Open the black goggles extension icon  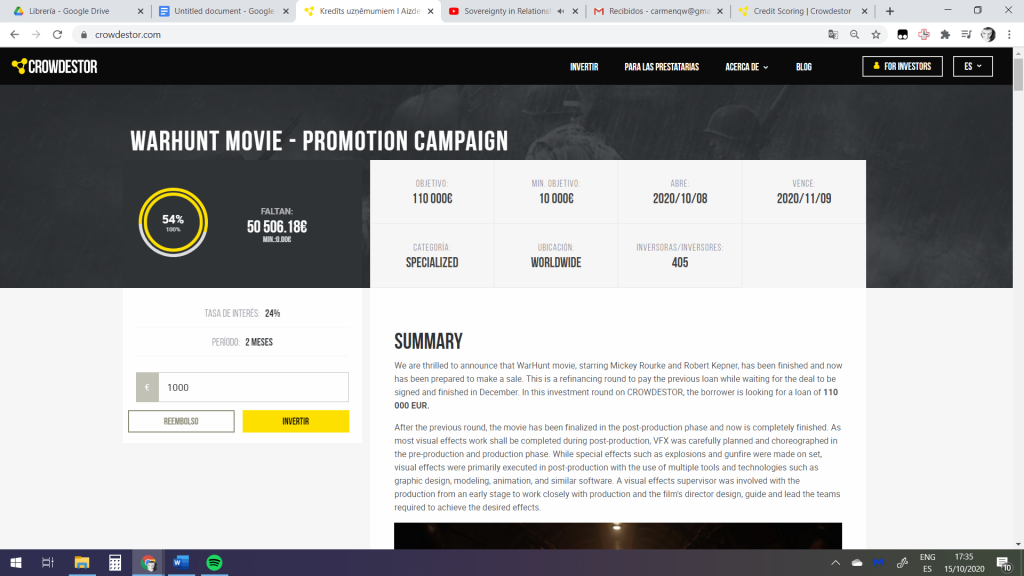pos(903,35)
